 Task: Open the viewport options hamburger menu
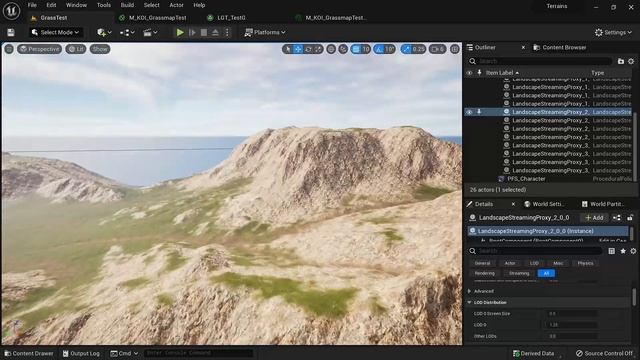[x=9, y=49]
